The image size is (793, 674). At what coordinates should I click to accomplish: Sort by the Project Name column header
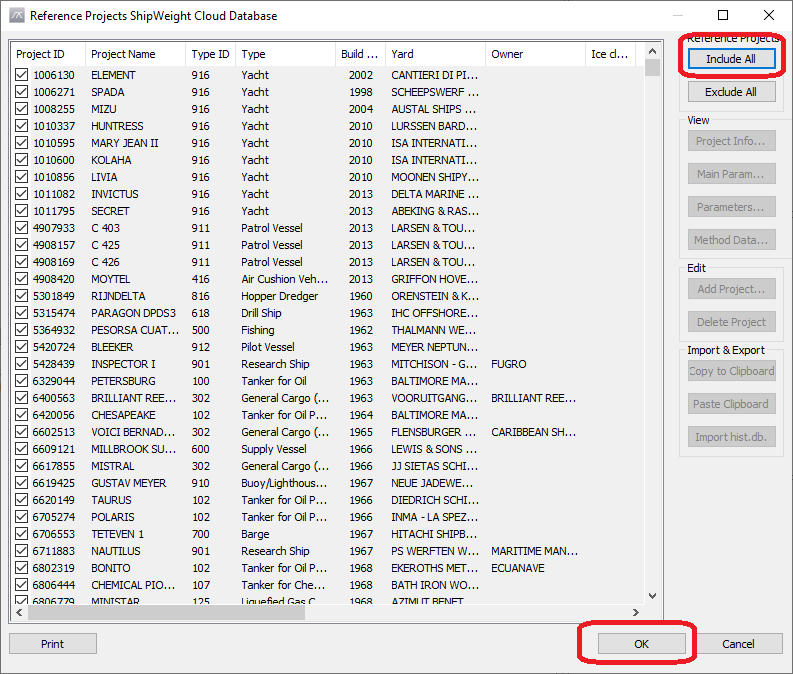[136, 54]
